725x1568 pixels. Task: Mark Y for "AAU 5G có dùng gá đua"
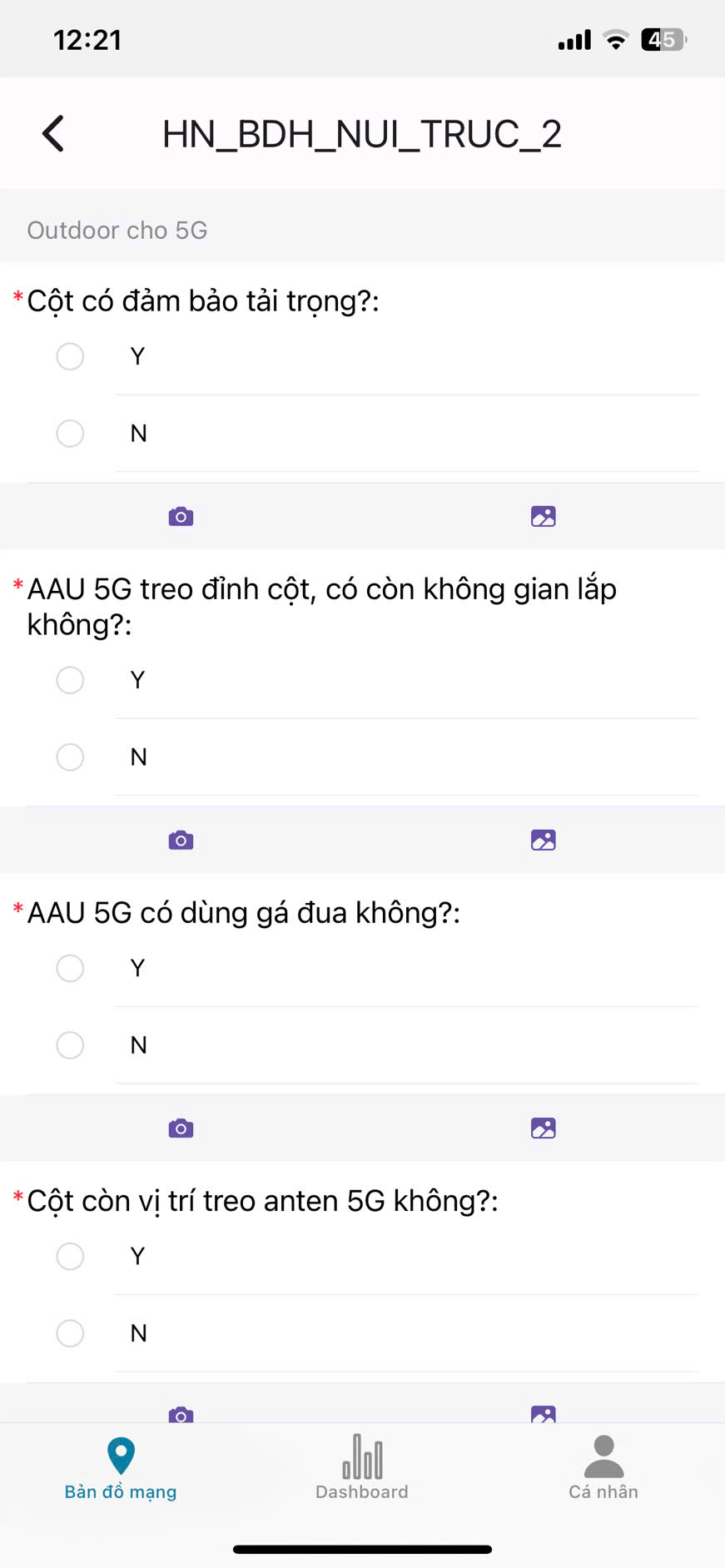point(70,968)
